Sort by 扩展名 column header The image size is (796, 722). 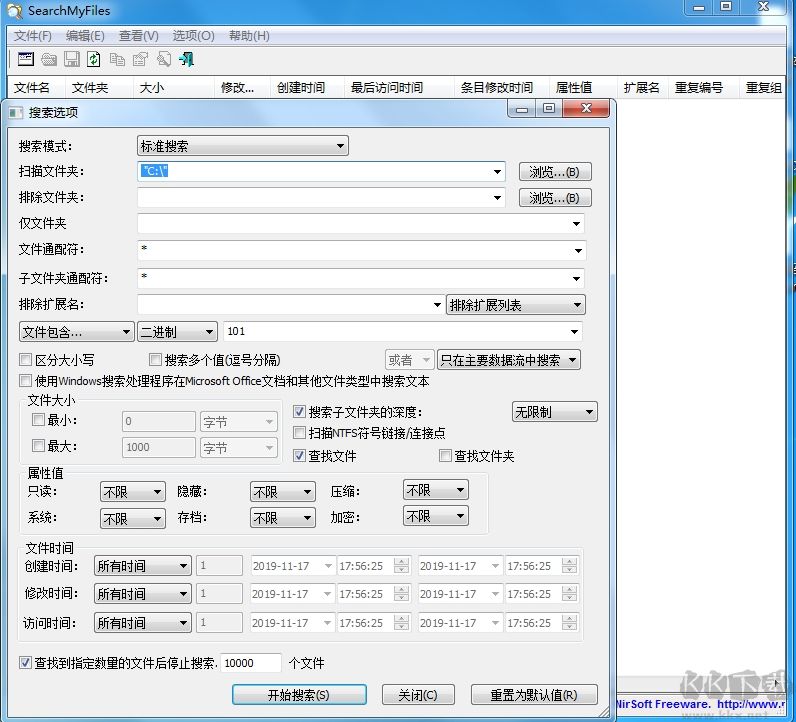click(x=641, y=87)
